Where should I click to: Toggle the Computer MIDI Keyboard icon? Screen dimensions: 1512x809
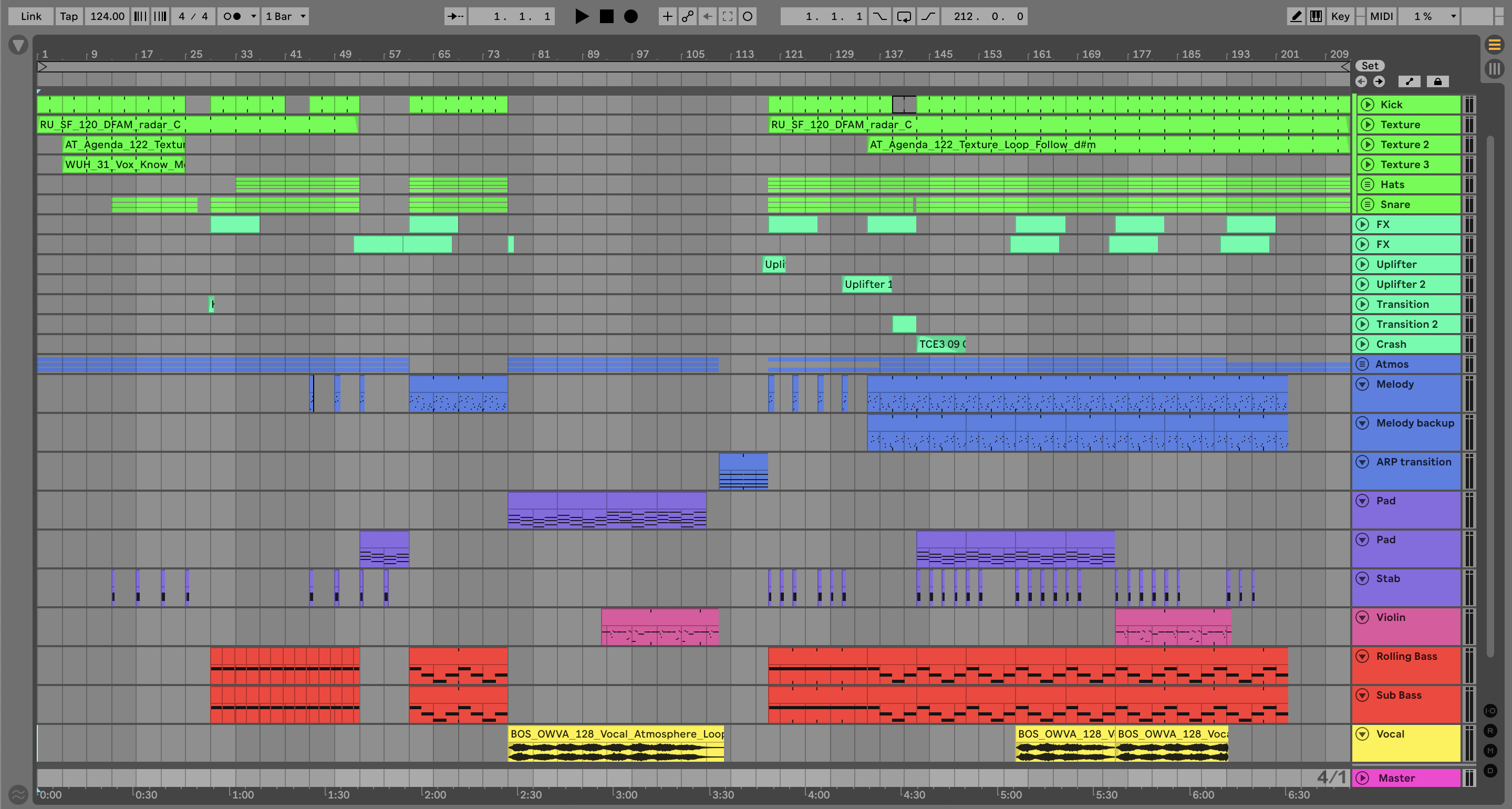click(1316, 16)
